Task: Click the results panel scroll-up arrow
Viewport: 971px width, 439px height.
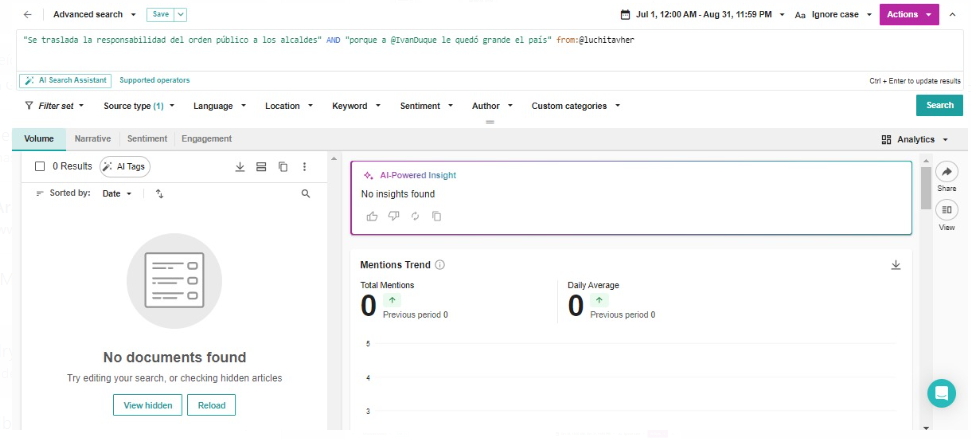Action: pyautogui.click(x=335, y=159)
